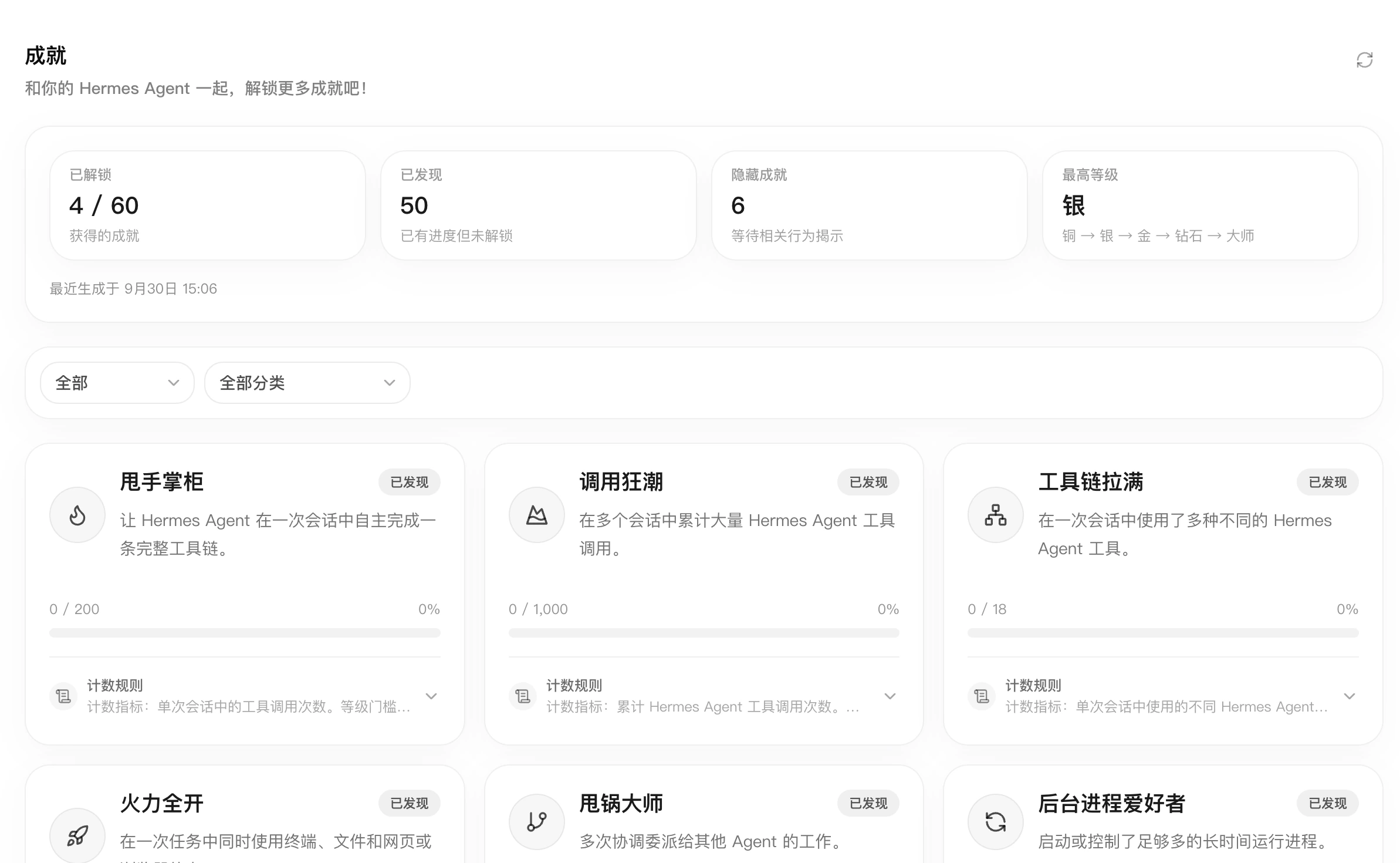
Task: Open the 全部 status filter dropdown
Action: point(117,383)
